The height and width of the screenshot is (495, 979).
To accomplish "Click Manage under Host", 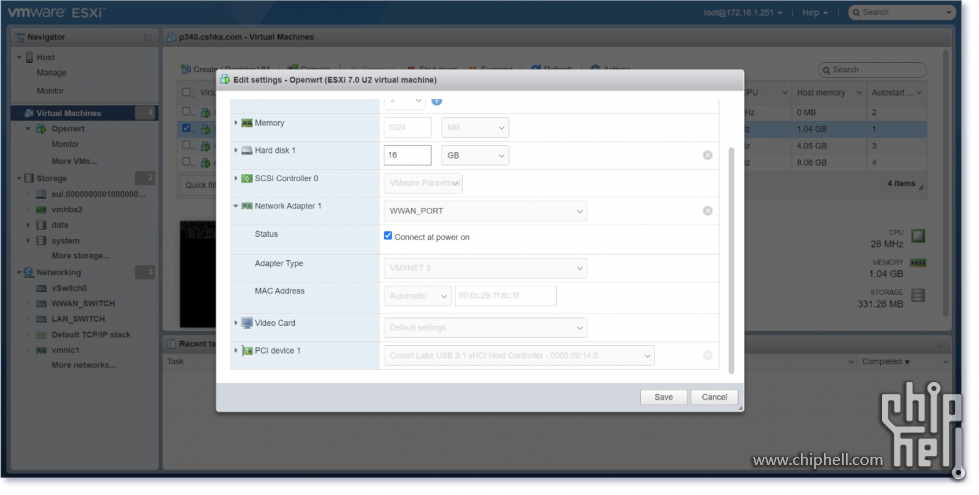I will coord(51,73).
